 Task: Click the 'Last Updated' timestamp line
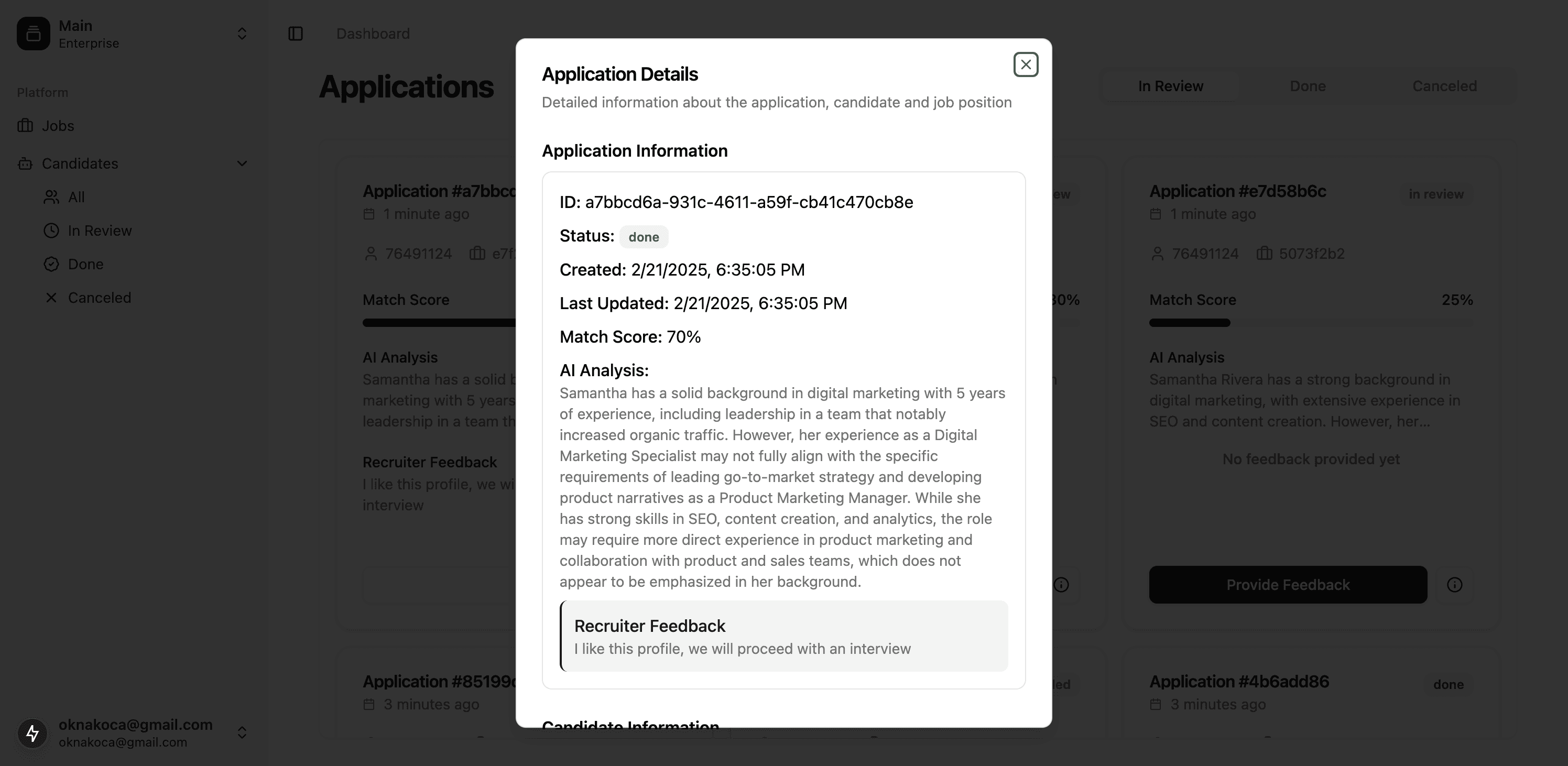[x=704, y=303]
